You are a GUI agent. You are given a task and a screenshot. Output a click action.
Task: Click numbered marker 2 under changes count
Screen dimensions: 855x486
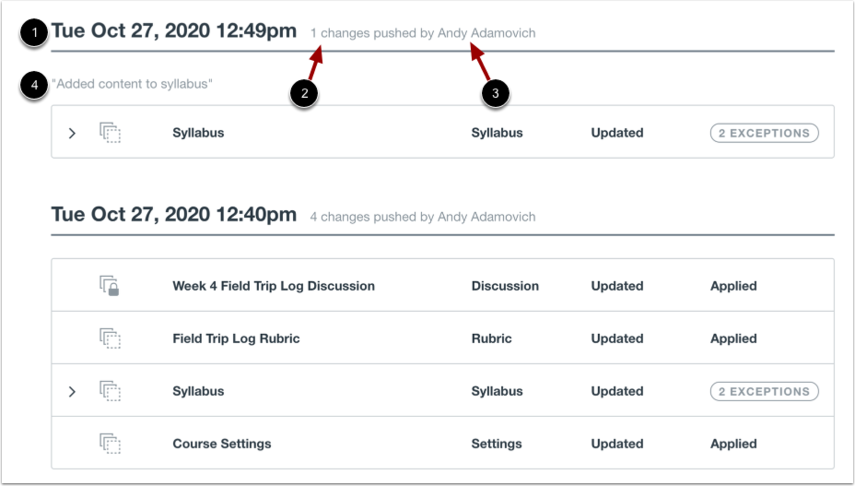click(304, 93)
